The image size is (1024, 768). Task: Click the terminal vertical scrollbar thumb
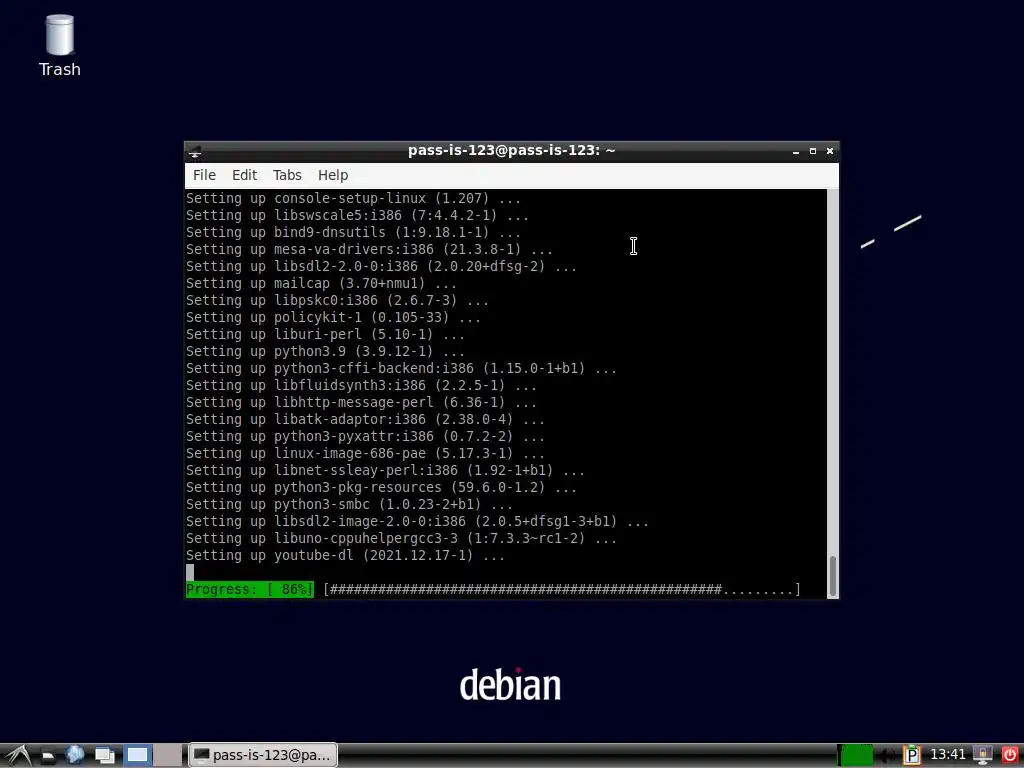833,575
